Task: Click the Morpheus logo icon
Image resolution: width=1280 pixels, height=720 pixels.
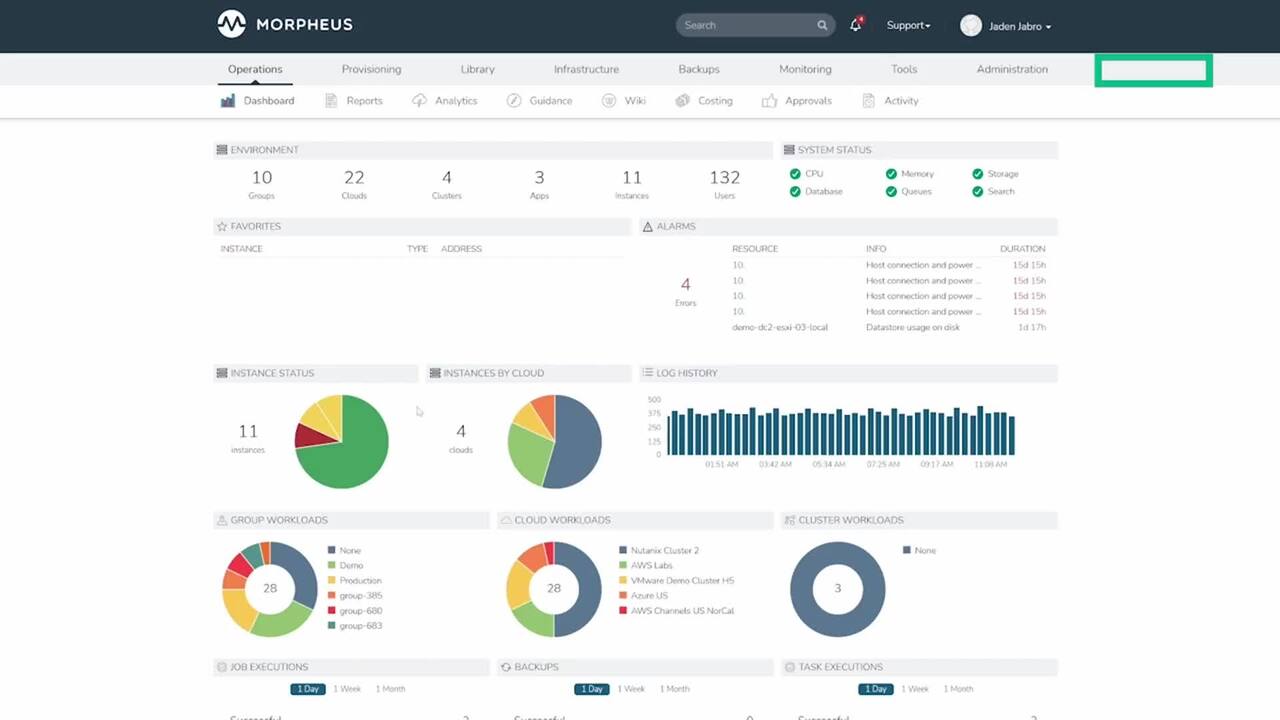Action: 231,25
